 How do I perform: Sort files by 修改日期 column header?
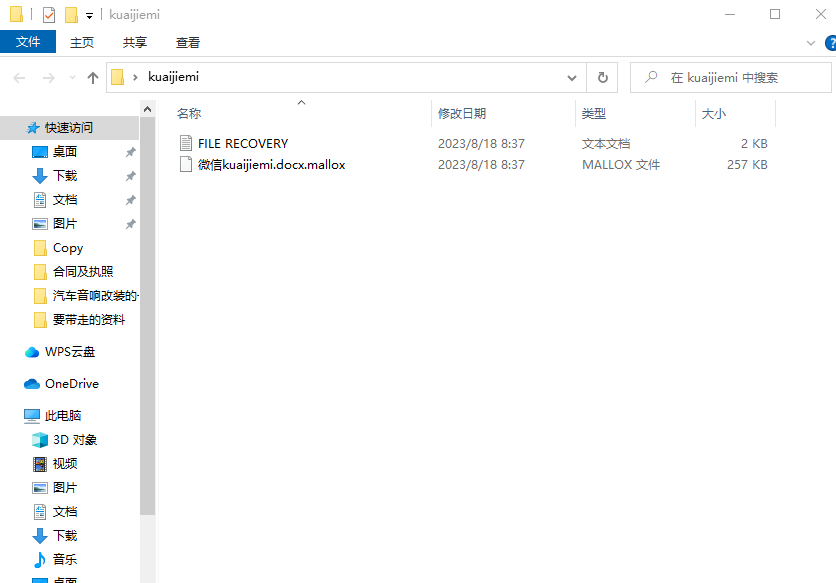(462, 114)
